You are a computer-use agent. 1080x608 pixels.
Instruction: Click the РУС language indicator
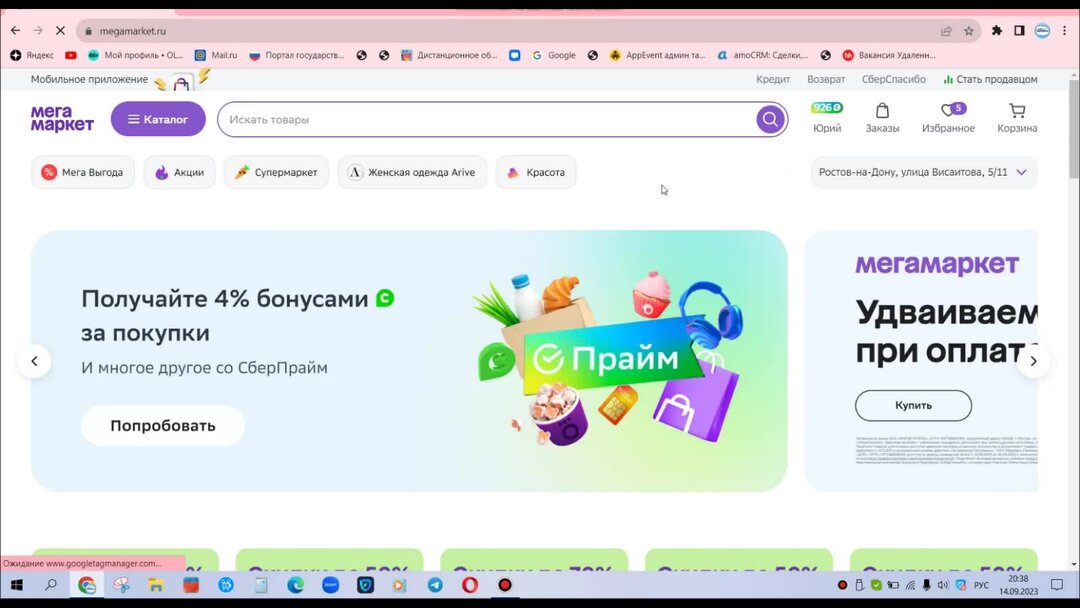982,585
